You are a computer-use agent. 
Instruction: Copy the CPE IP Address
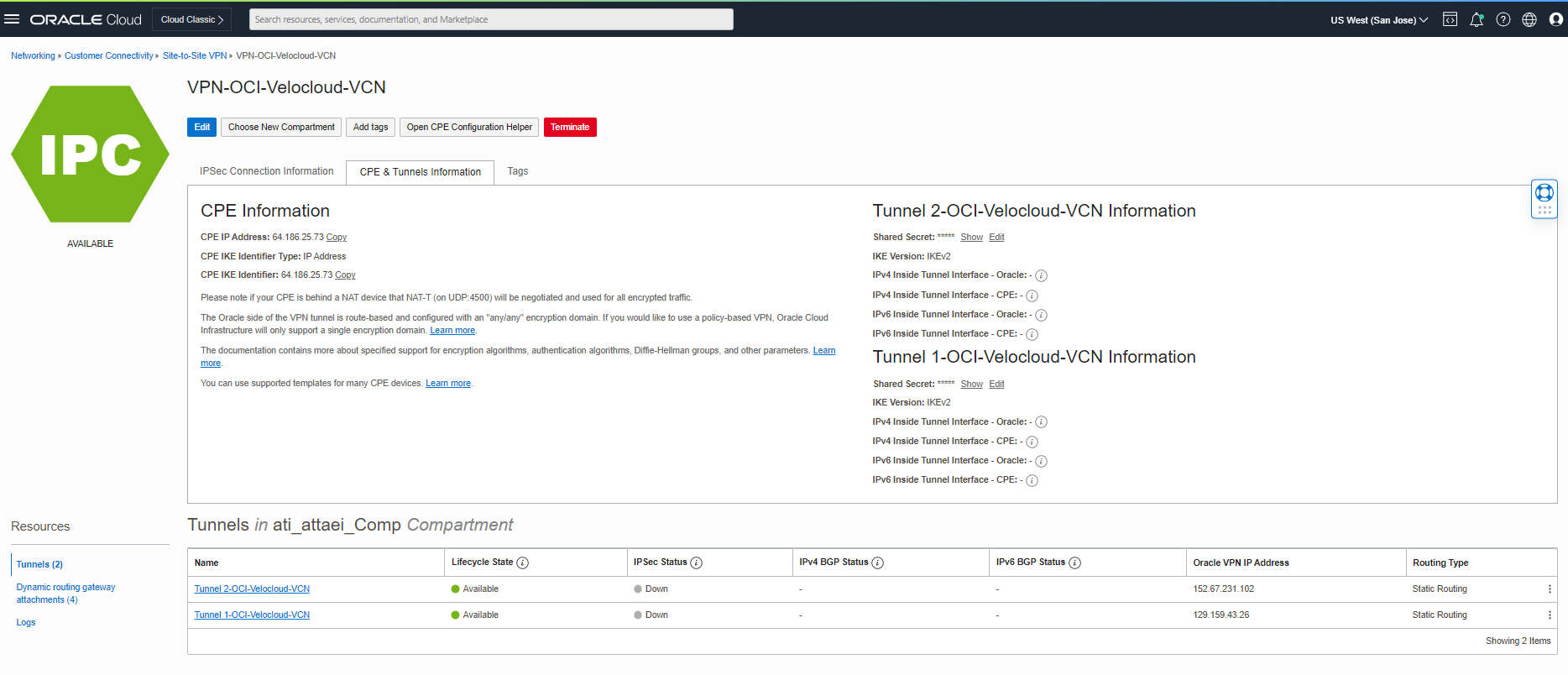(x=336, y=238)
